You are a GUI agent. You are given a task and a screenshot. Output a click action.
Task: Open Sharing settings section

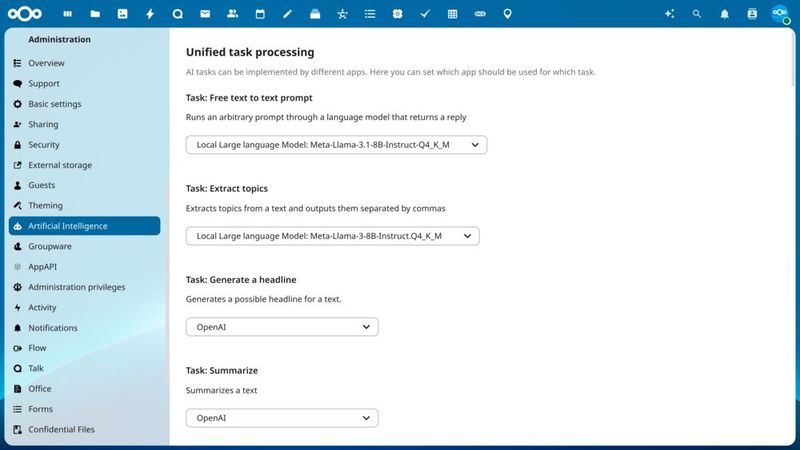(x=84, y=124)
